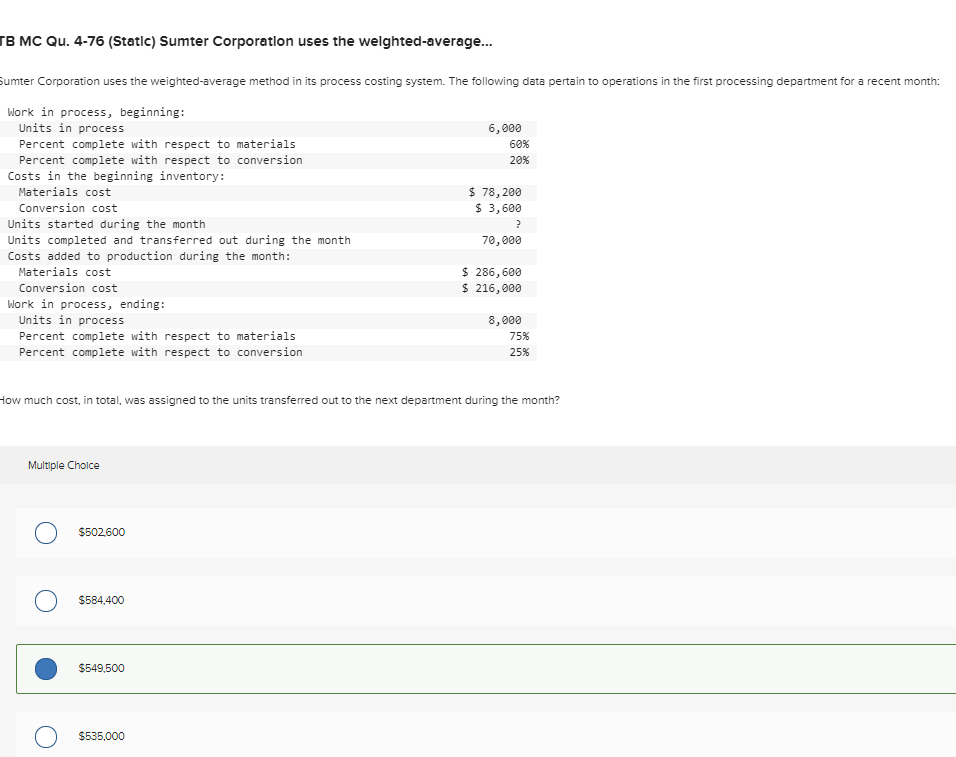Click the question title TB MC Qu. 4-76
The width and height of the screenshot is (956, 757).
coord(246,41)
